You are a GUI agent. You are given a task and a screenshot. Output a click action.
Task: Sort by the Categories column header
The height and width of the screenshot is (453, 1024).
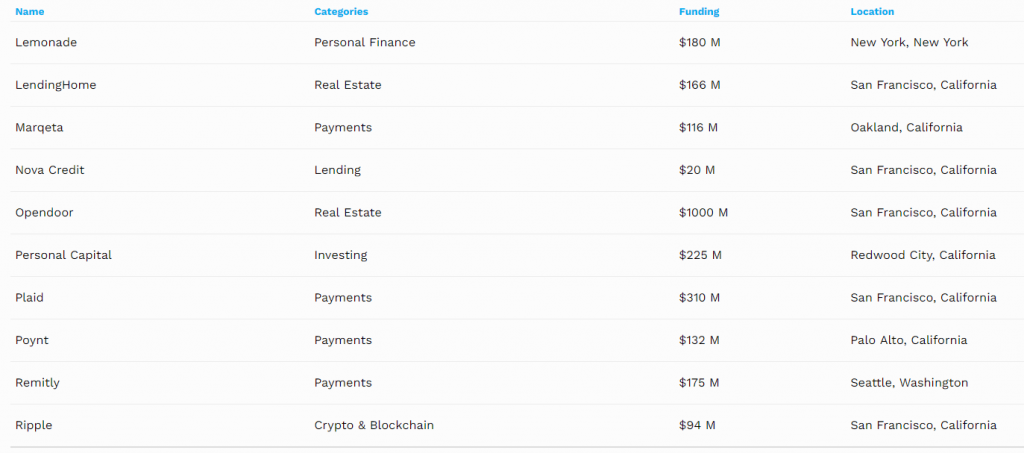coord(341,12)
